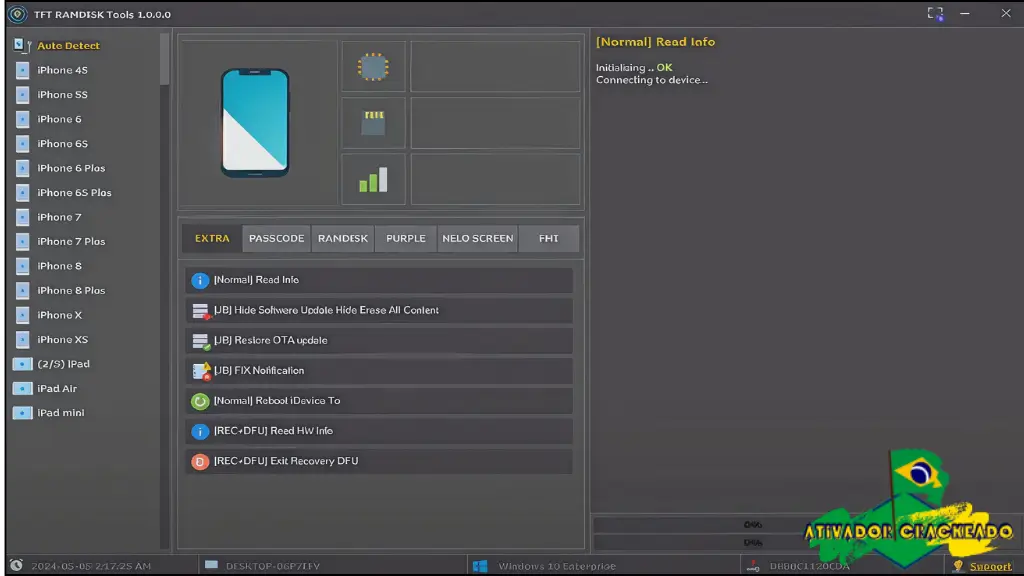Screen dimensions: 1024x576
Task: Click the iPhone 4S device icon
Action: click(22, 71)
